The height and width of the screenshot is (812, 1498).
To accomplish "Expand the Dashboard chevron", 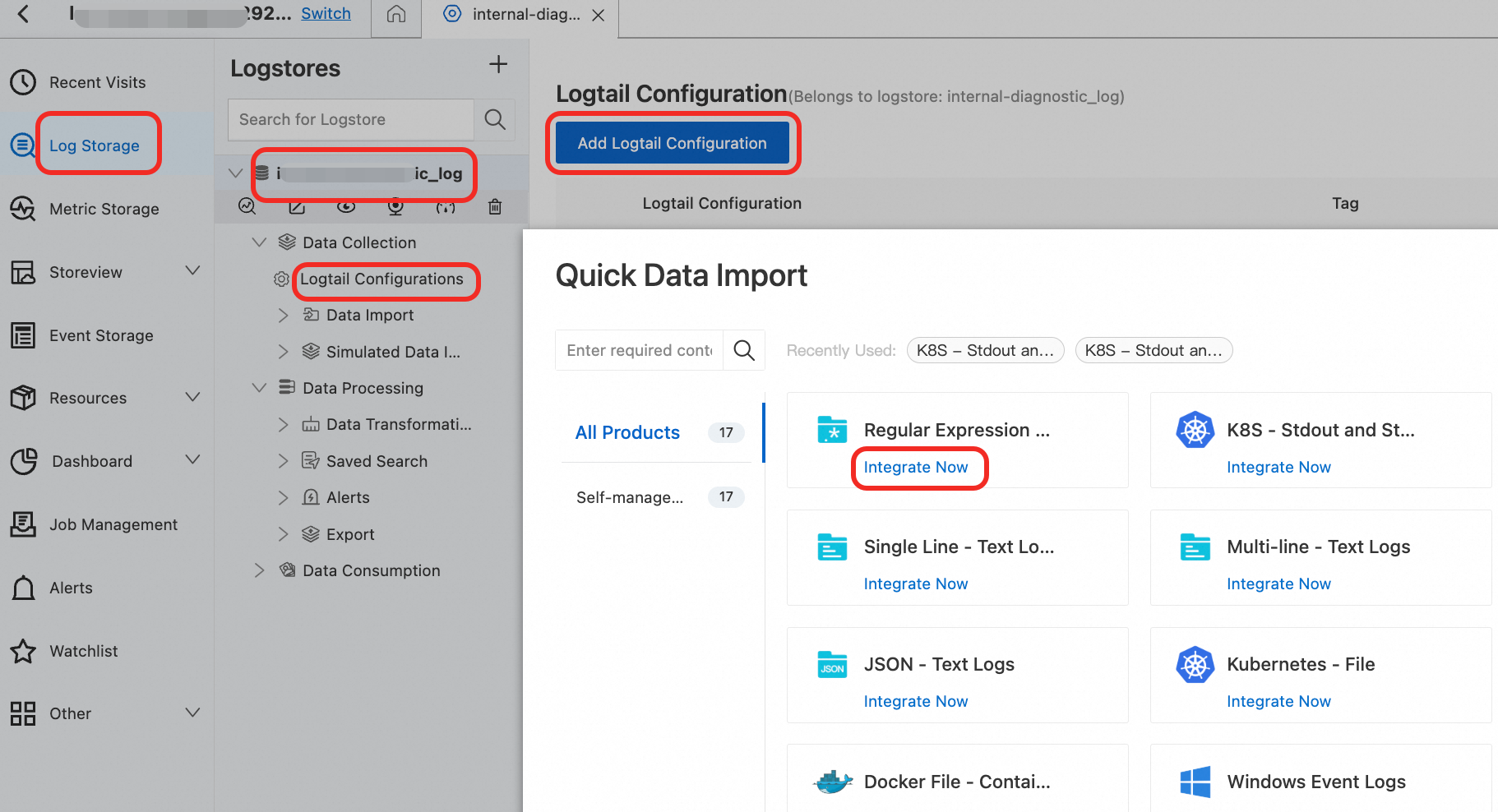I will (x=192, y=459).
